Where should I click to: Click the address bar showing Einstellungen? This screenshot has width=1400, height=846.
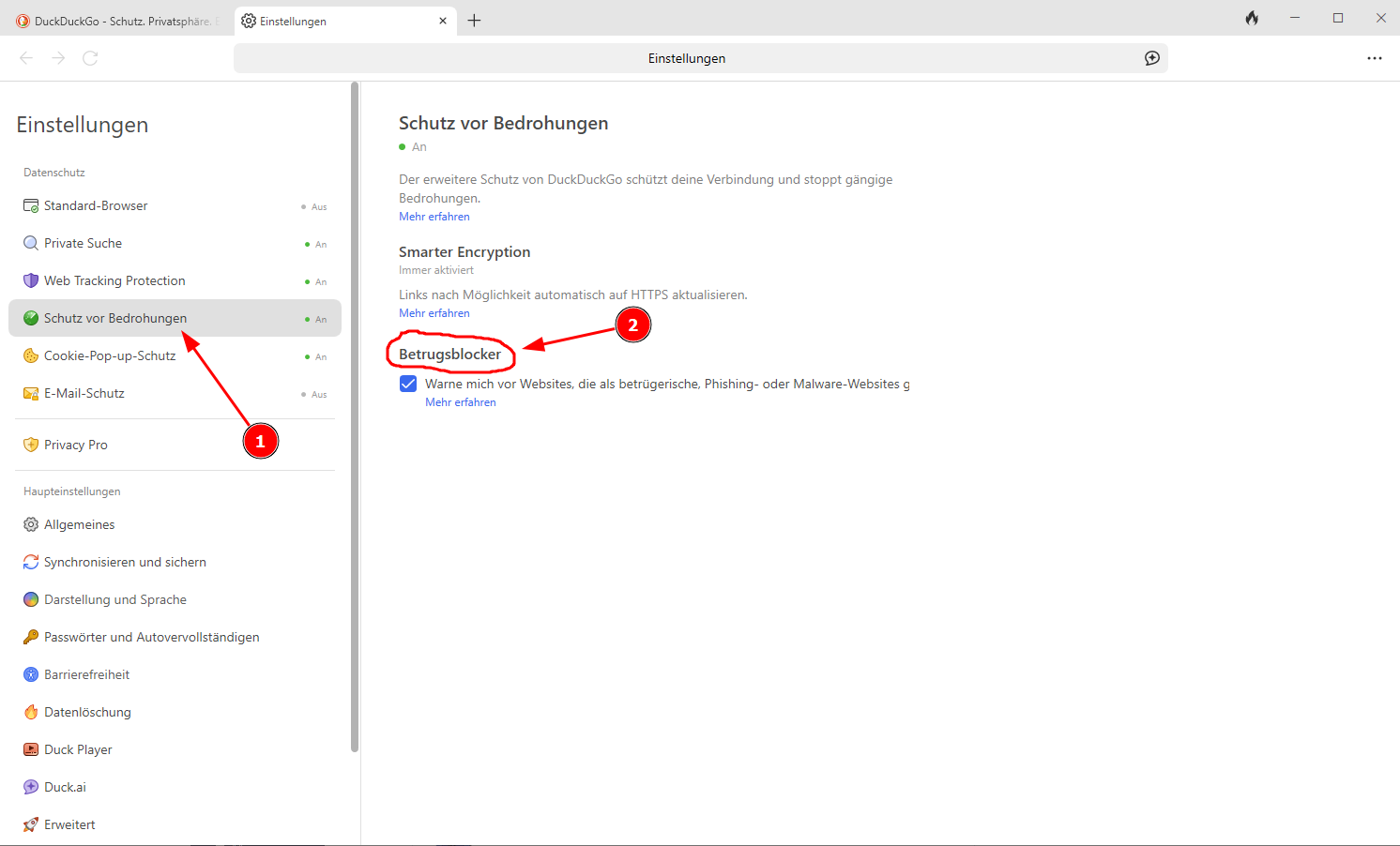pyautogui.click(x=686, y=58)
